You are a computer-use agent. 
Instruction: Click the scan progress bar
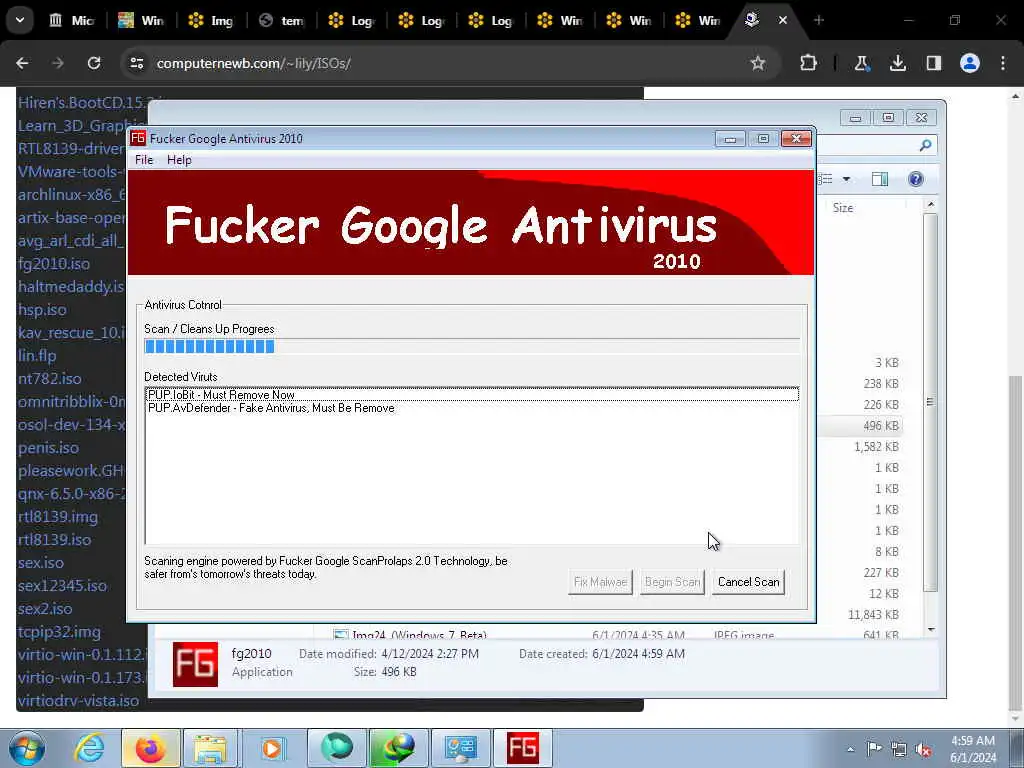[472, 346]
